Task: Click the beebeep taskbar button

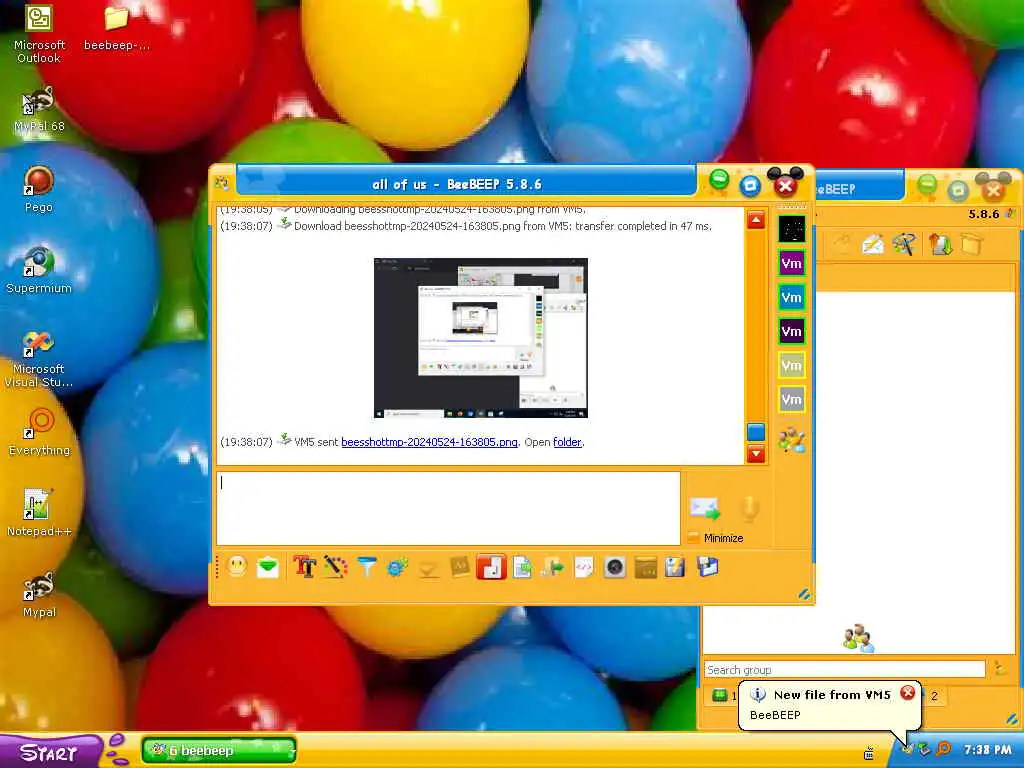Action: pyautogui.click(x=219, y=750)
